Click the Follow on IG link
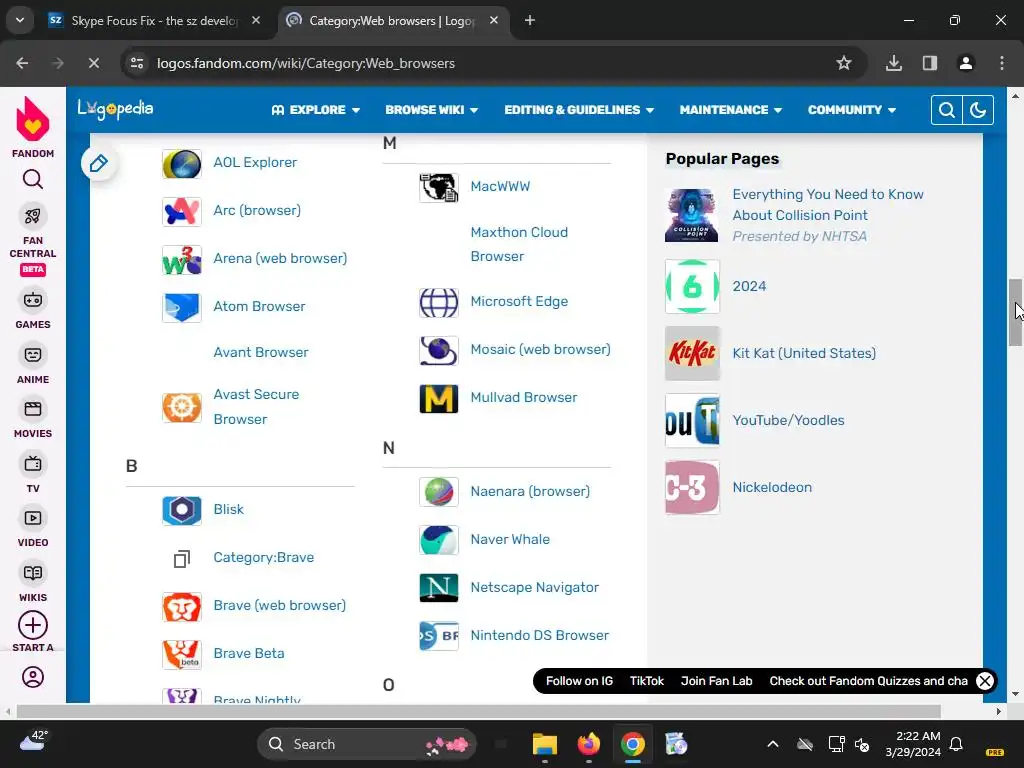The image size is (1024, 768). pos(579,681)
